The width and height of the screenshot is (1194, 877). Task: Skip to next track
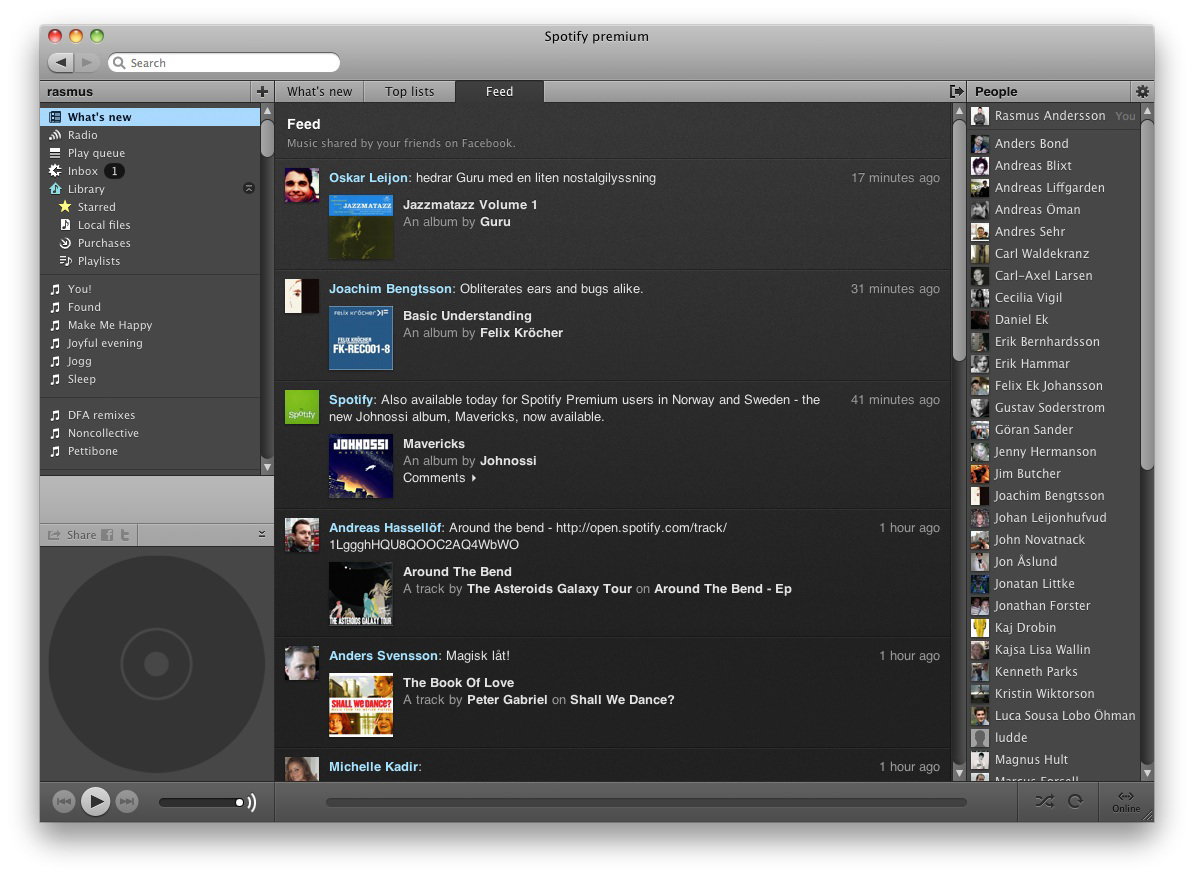coord(127,802)
